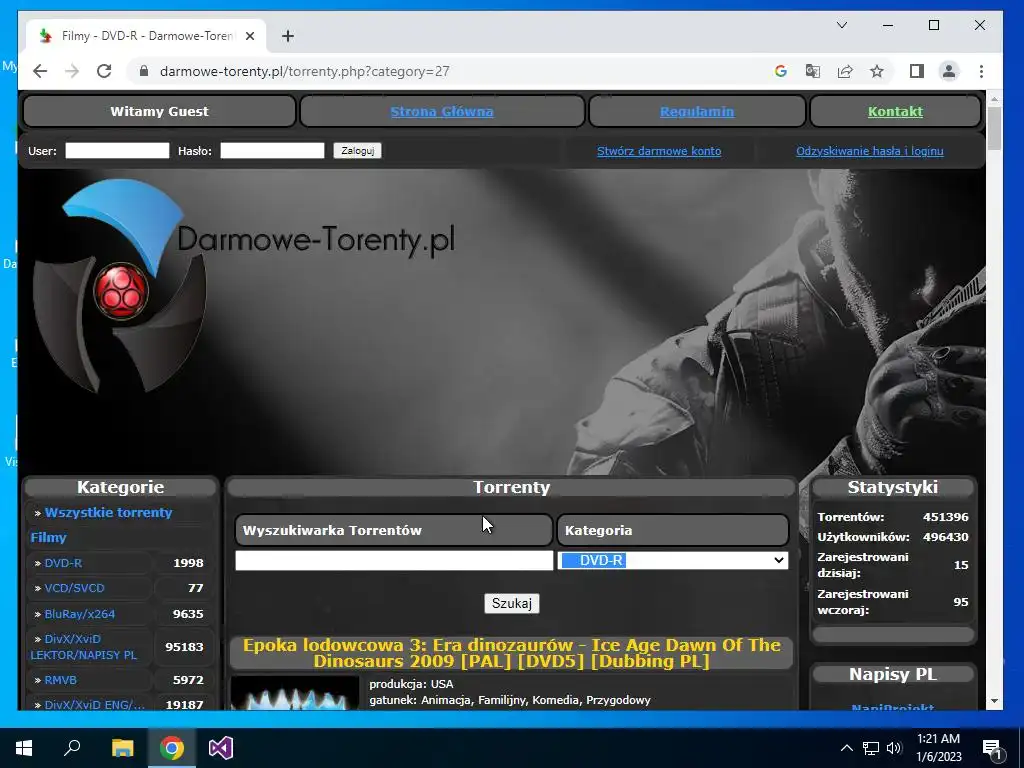Open a new tab with the plus button

pos(288,36)
